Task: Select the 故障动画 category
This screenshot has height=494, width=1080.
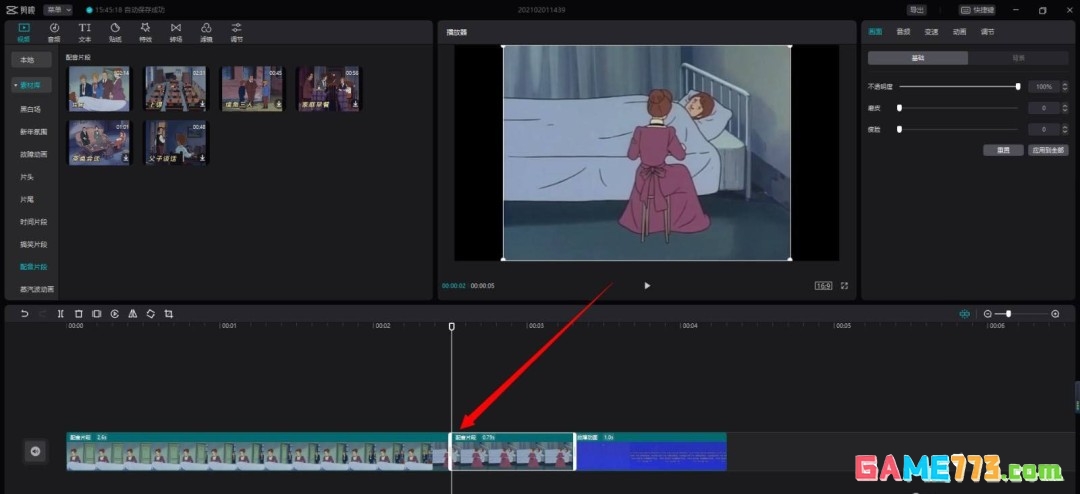Action: [33, 154]
